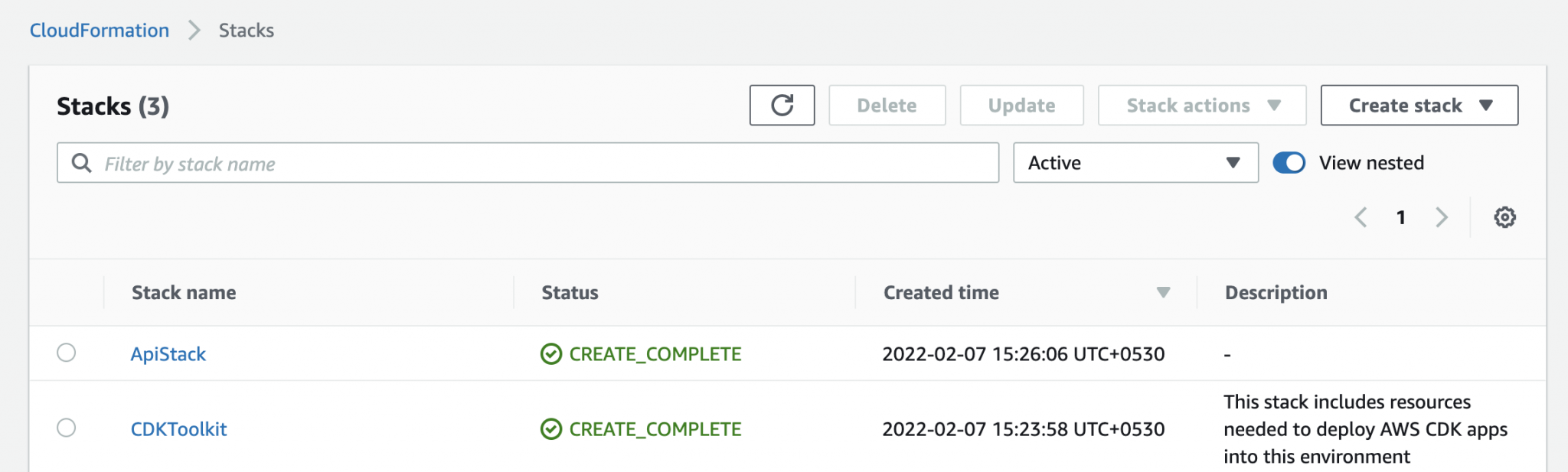Disable the View nested toggle
The width and height of the screenshot is (1568, 472).
[1289, 162]
